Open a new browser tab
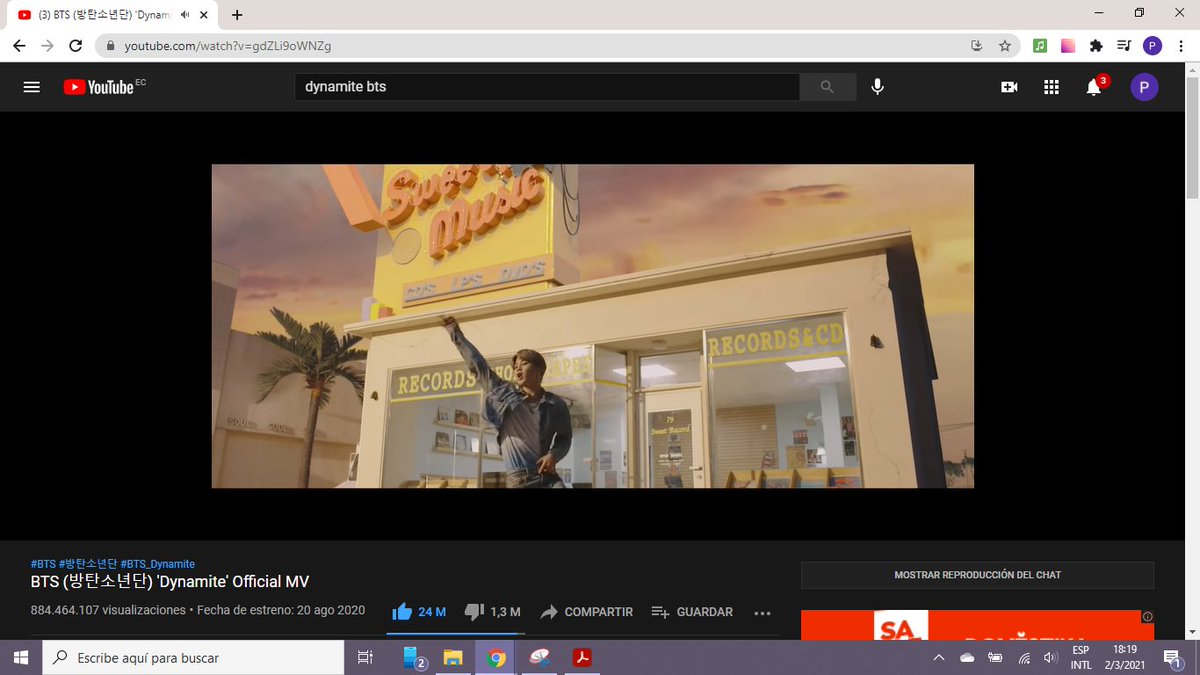 click(237, 15)
